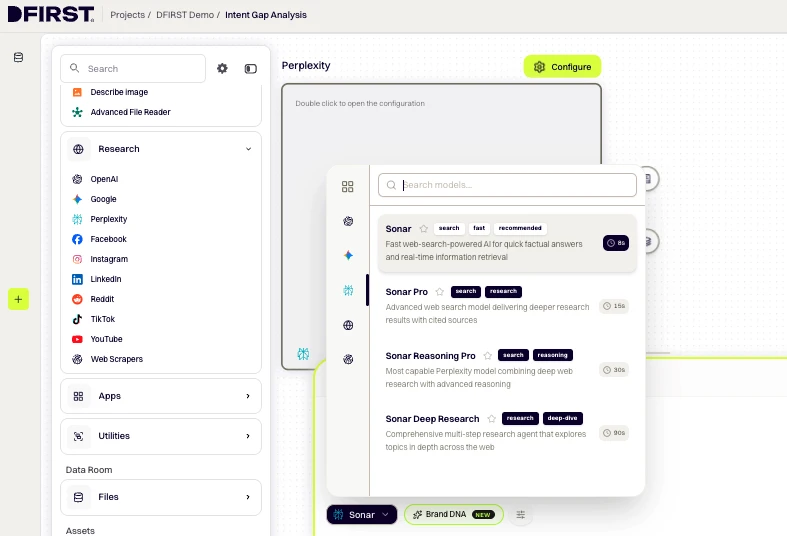Image resolution: width=787 pixels, height=536 pixels.
Task: Open the Sonar model dropdown
Action: pos(362,515)
